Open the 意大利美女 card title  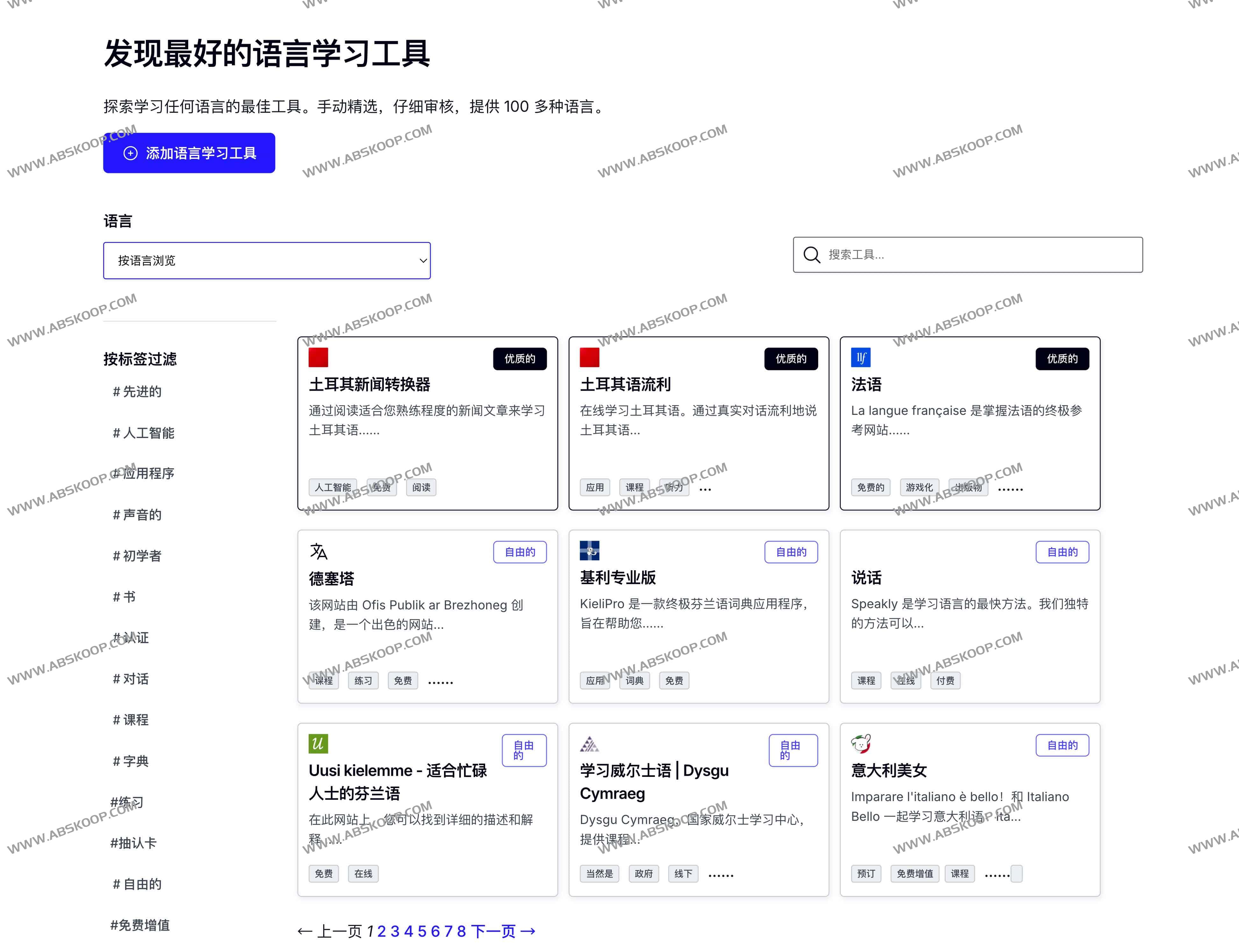point(889,771)
